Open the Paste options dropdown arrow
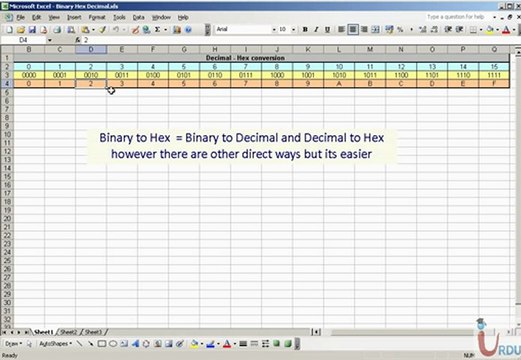521x360 pixels. tap(93, 30)
